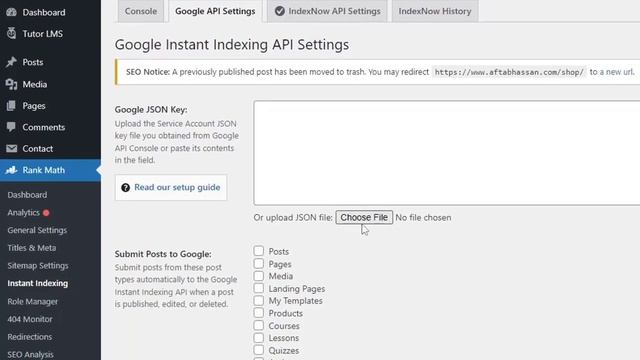This screenshot has height=360, width=640.
Task: Switch to the Console tab
Action: click(141, 11)
